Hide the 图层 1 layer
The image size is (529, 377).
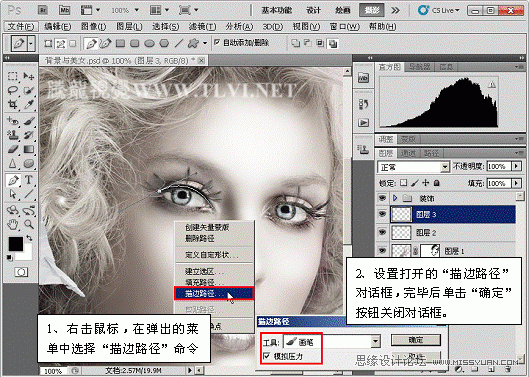pyautogui.click(x=382, y=250)
